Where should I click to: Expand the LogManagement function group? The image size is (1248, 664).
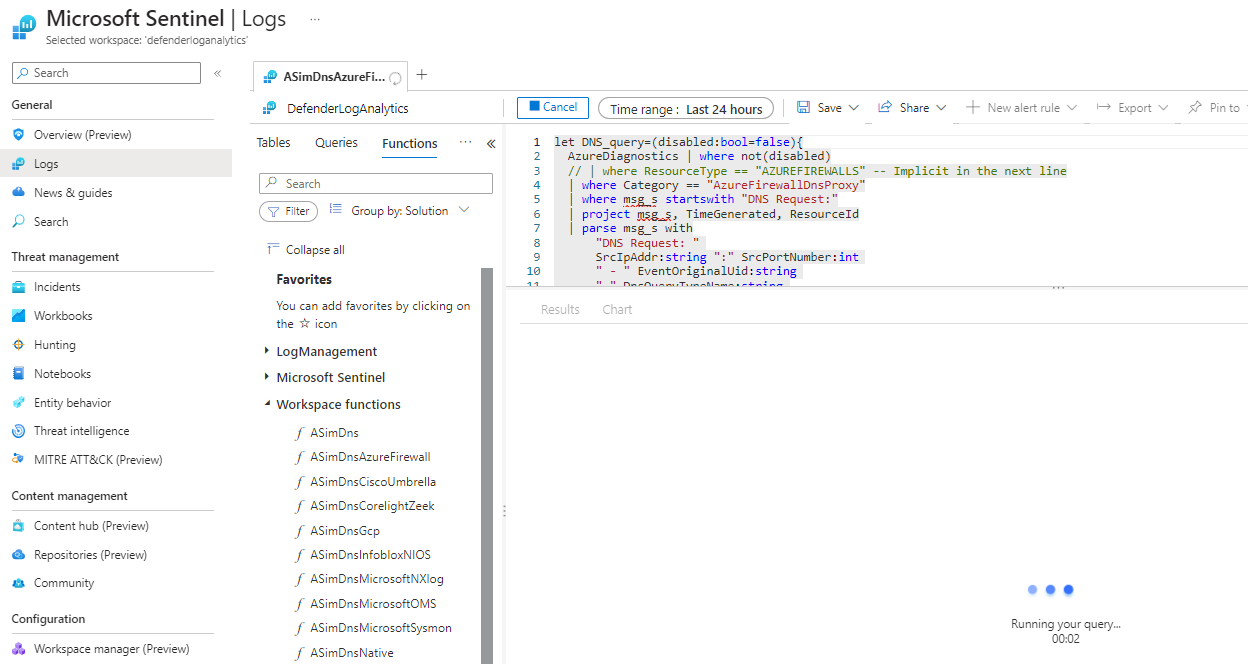267,351
